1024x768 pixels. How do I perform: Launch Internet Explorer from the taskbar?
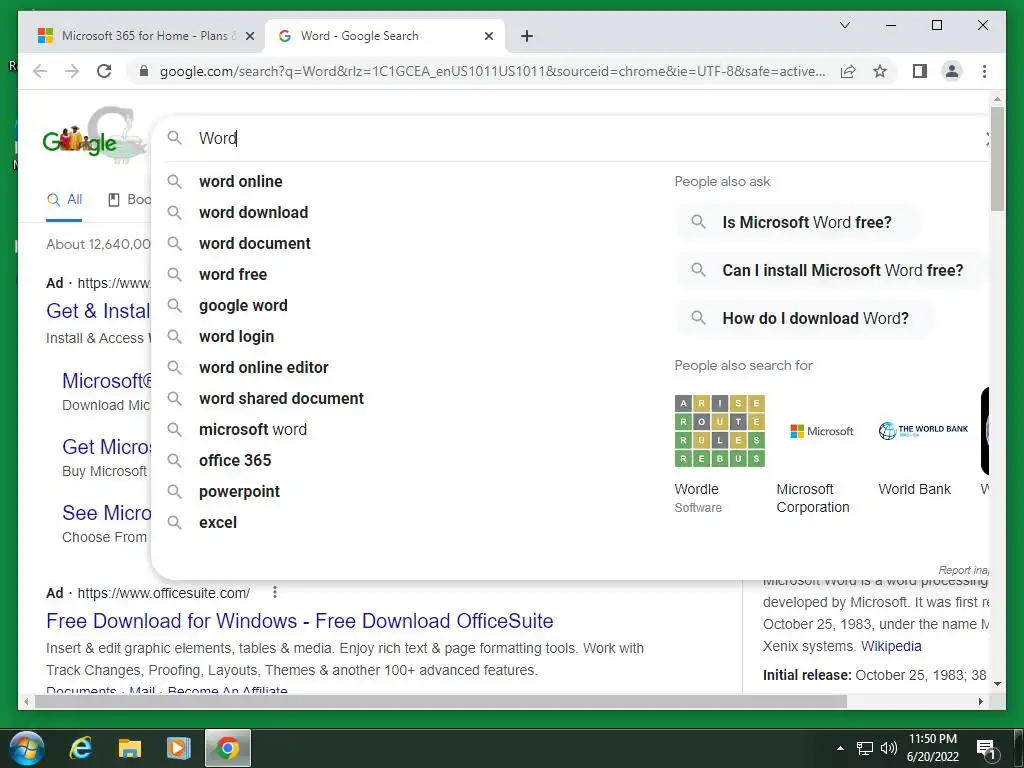pyautogui.click(x=80, y=748)
